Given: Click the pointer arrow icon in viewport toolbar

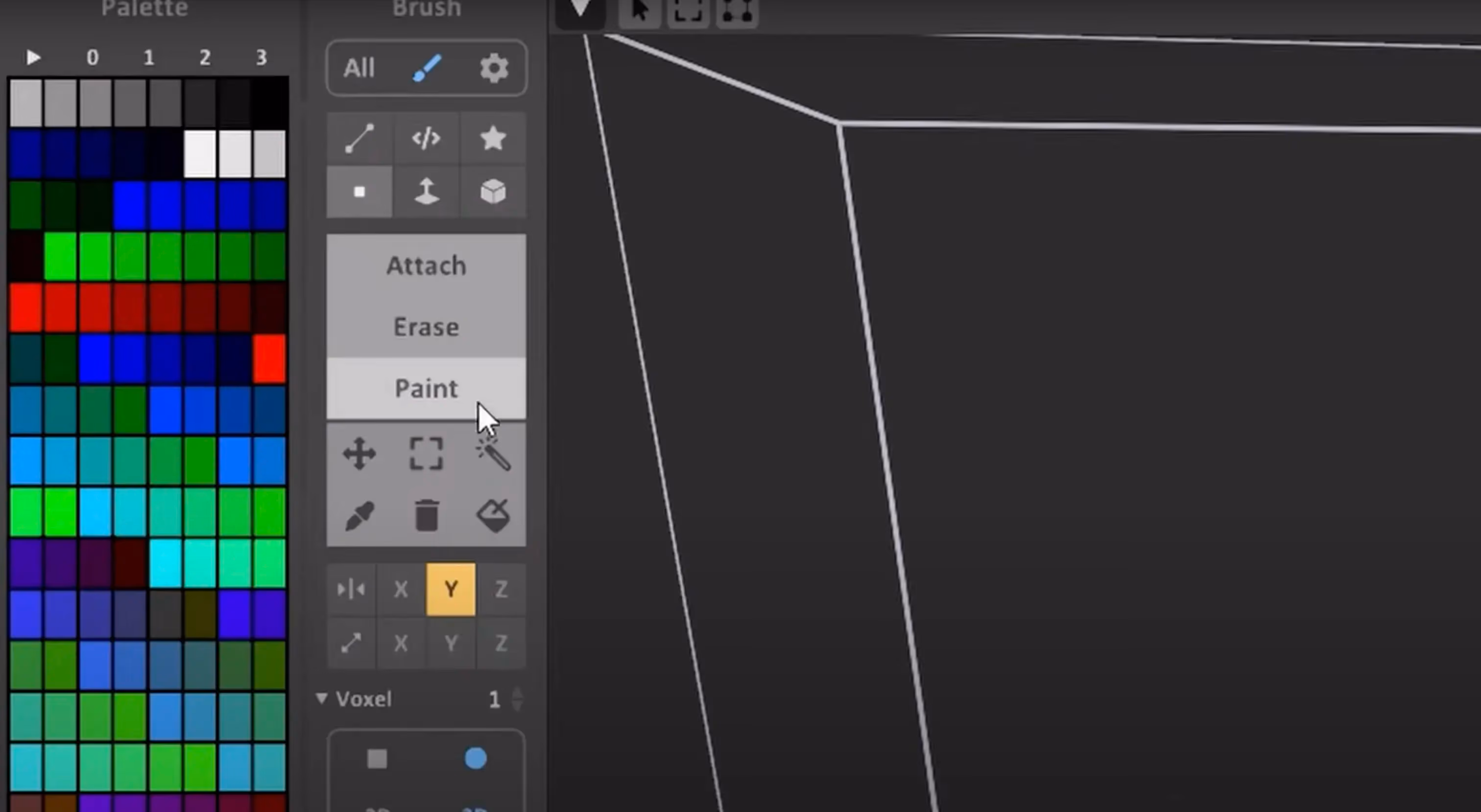Looking at the screenshot, I should pyautogui.click(x=639, y=11).
